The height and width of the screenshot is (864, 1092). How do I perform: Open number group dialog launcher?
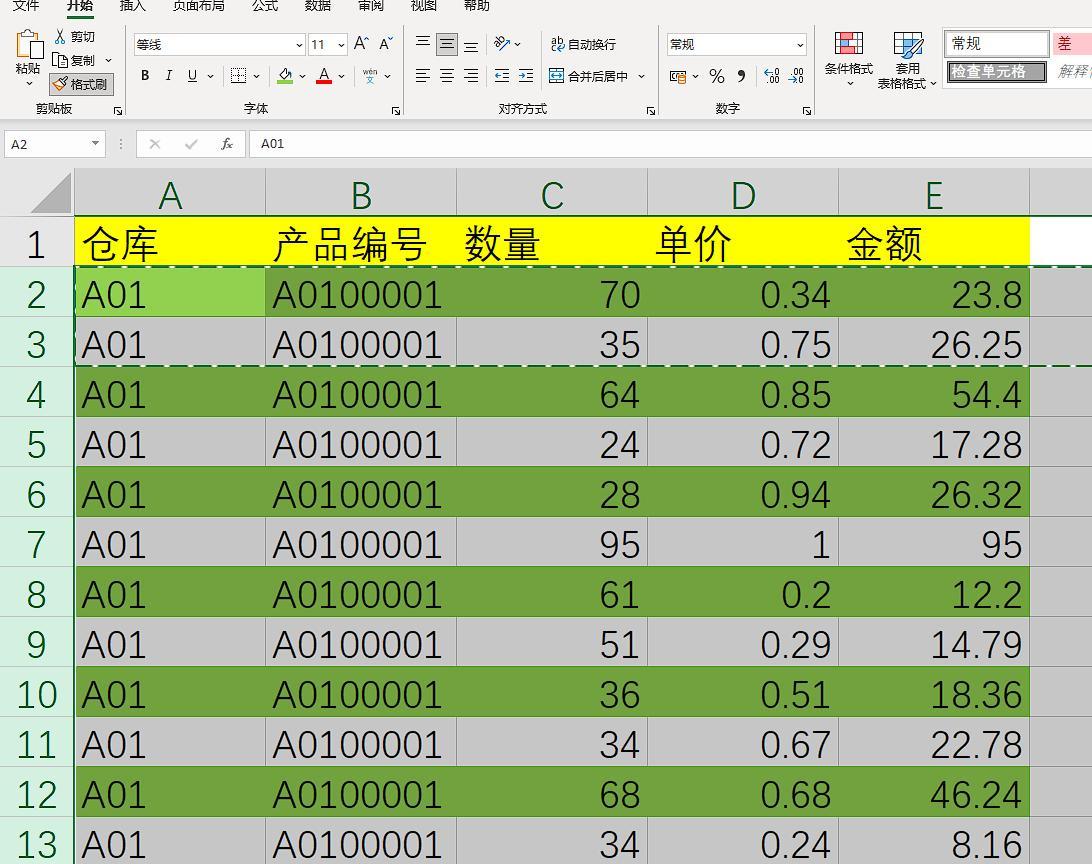pos(806,111)
